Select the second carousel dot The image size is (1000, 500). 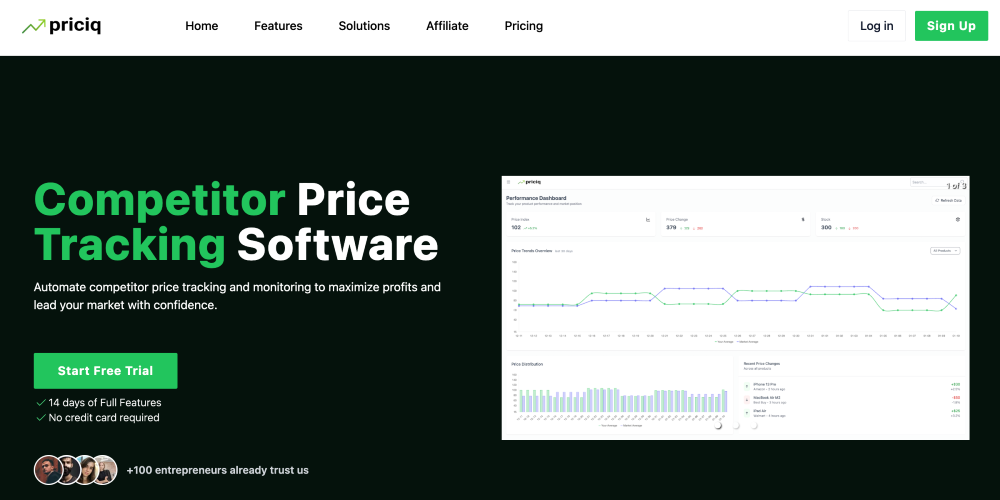point(736,425)
